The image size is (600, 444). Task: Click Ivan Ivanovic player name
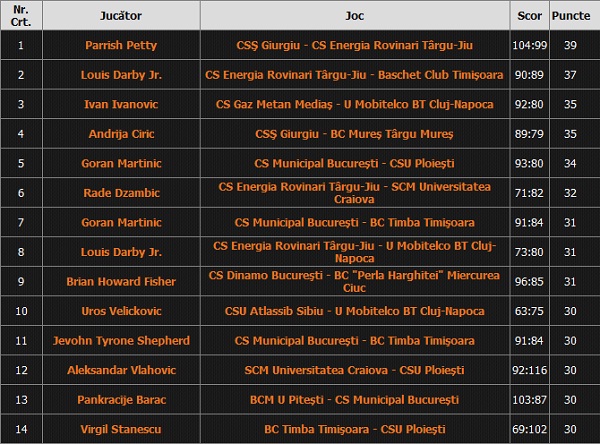click(x=121, y=102)
